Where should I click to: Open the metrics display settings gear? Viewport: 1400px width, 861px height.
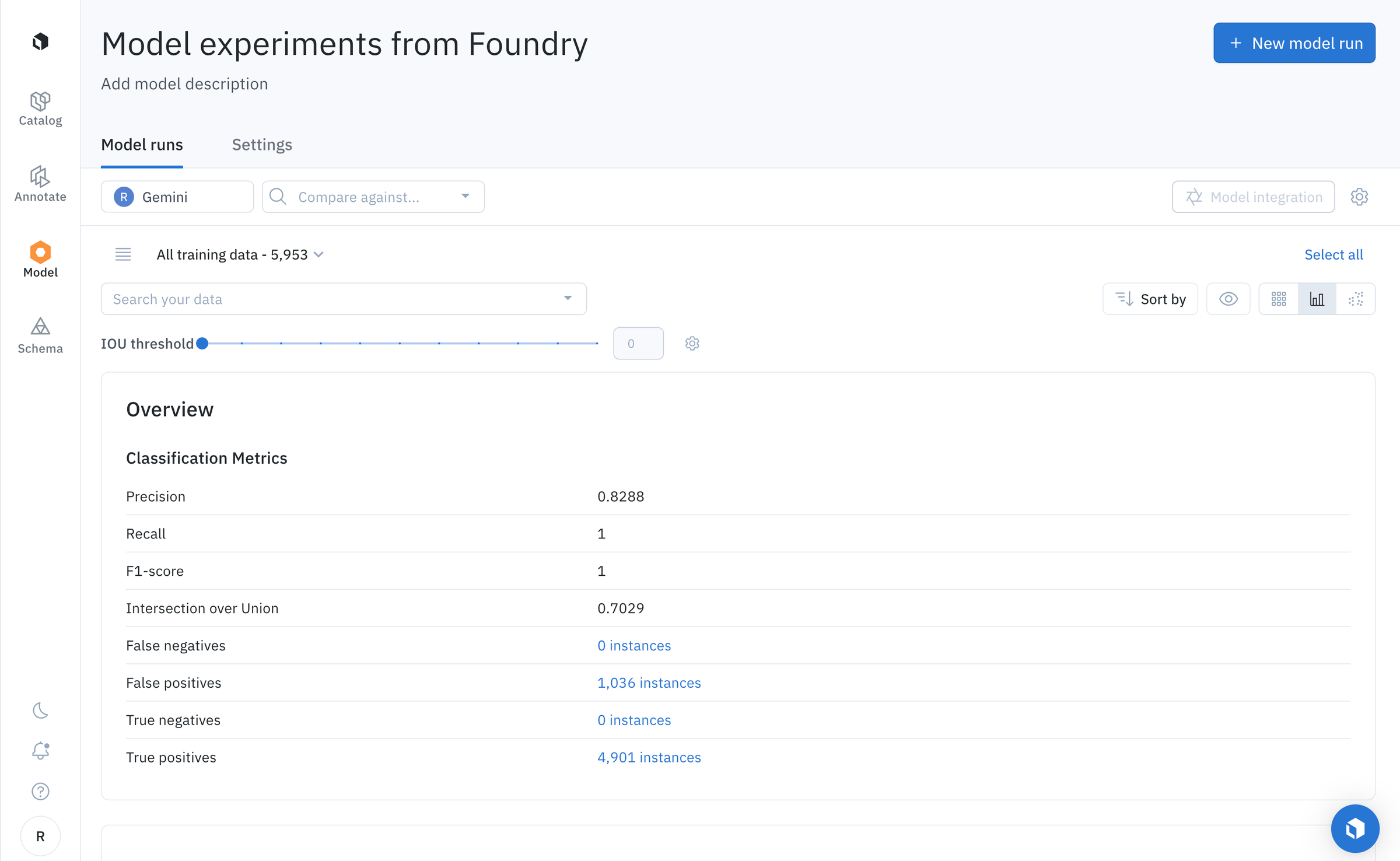click(x=1359, y=197)
